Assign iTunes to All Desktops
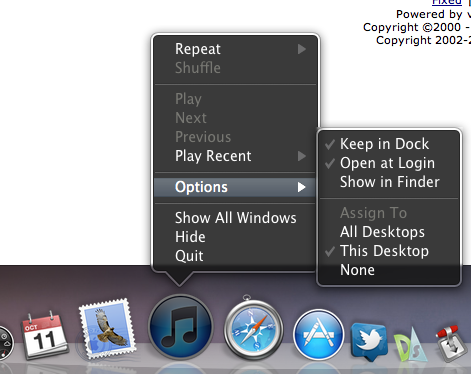This screenshot has height=374, width=471. (x=389, y=232)
